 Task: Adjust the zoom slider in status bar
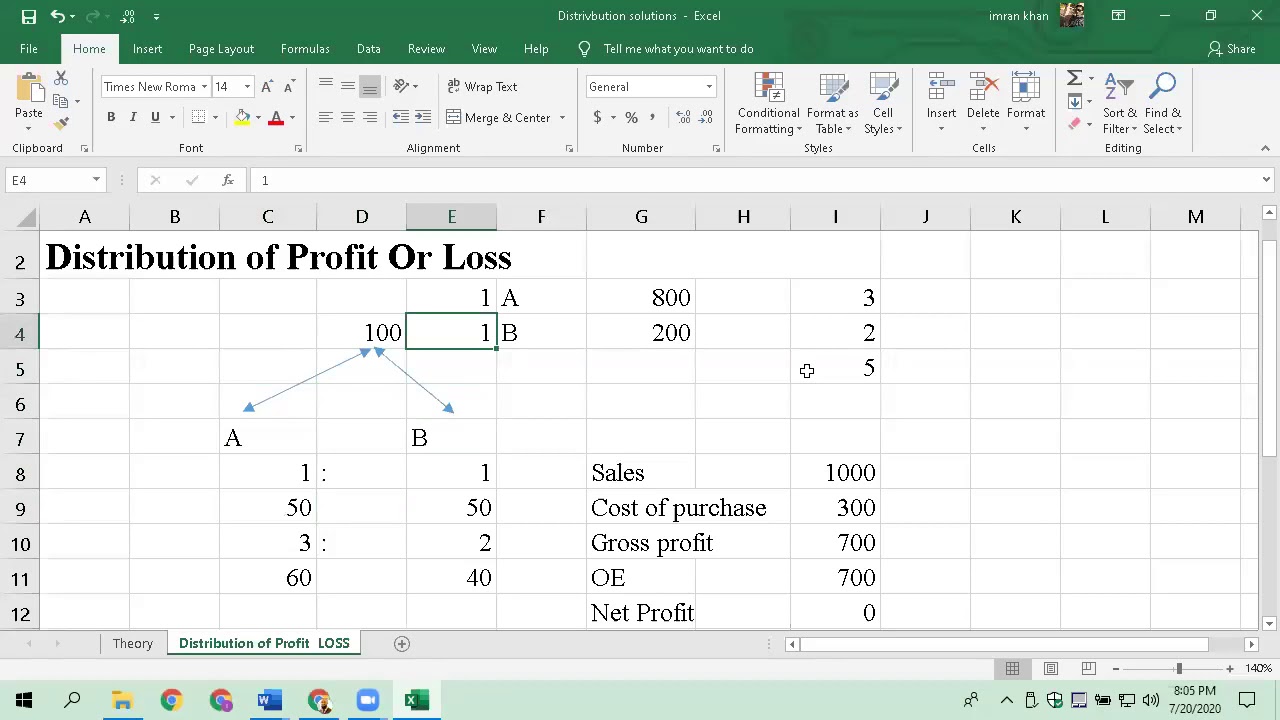(x=1178, y=668)
